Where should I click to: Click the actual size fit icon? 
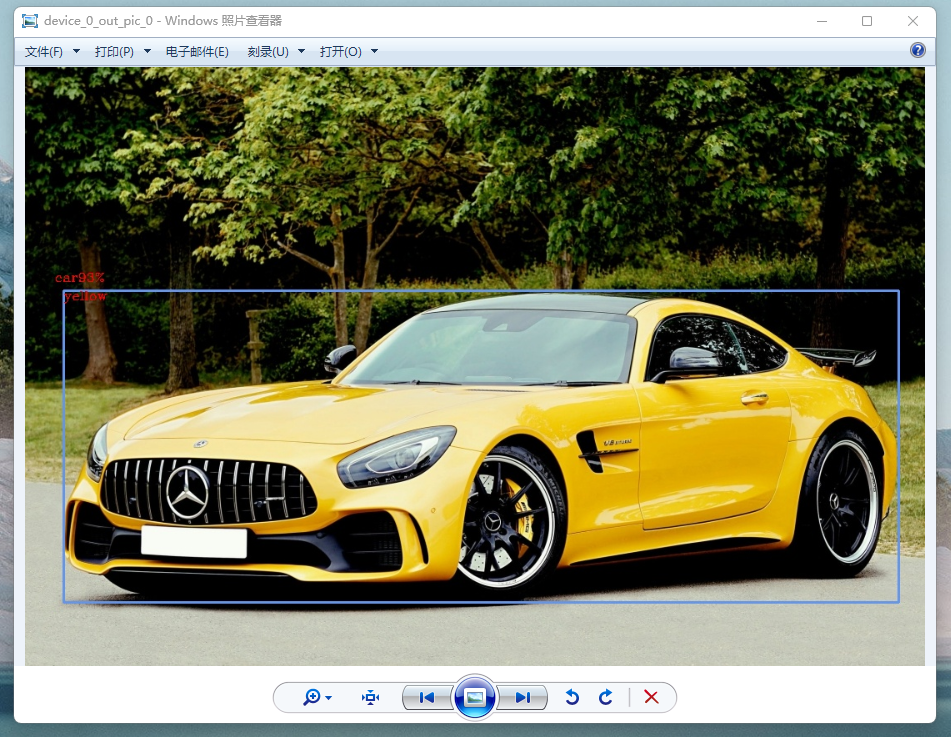pos(371,698)
